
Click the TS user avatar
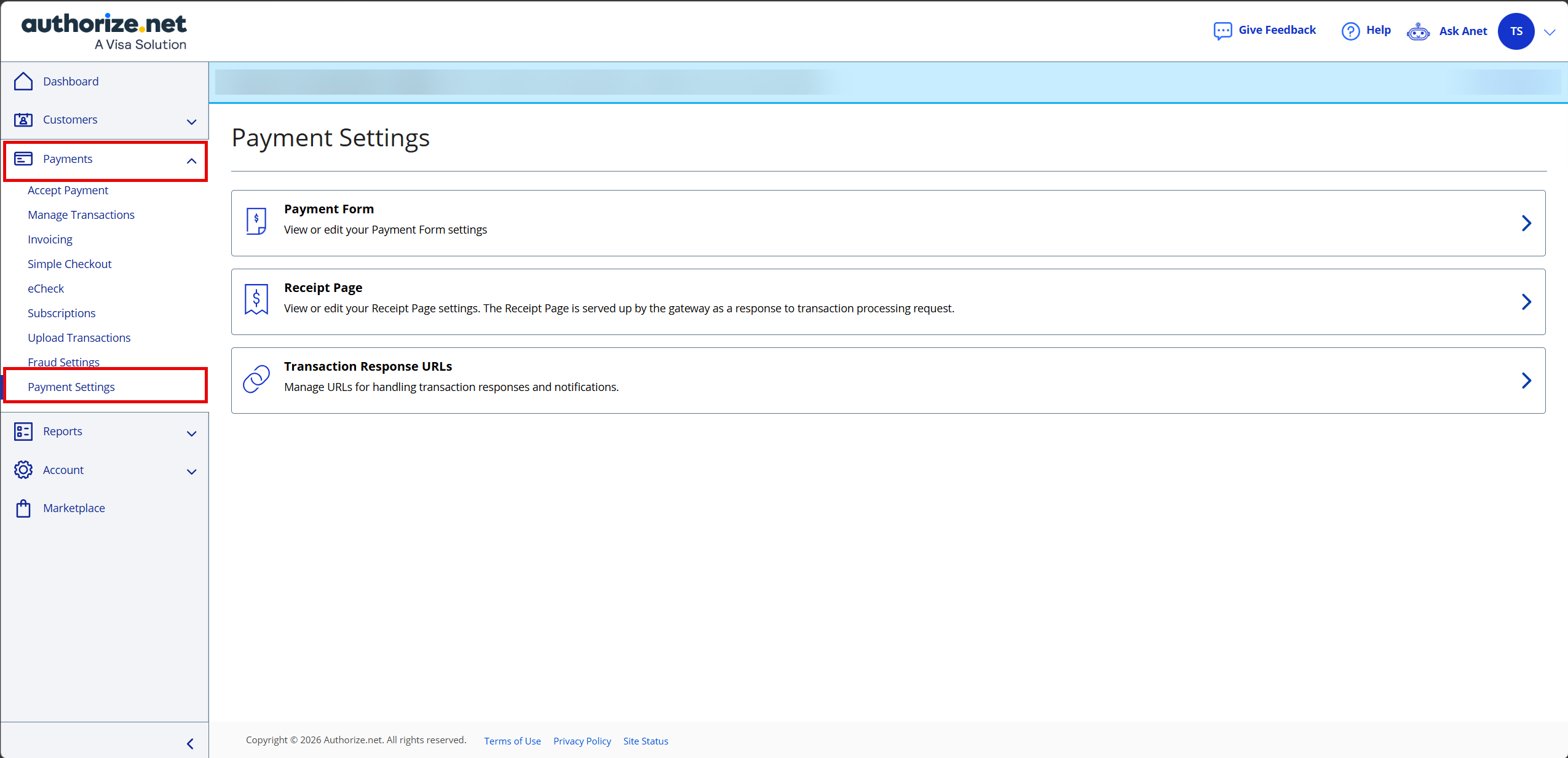pos(1516,31)
